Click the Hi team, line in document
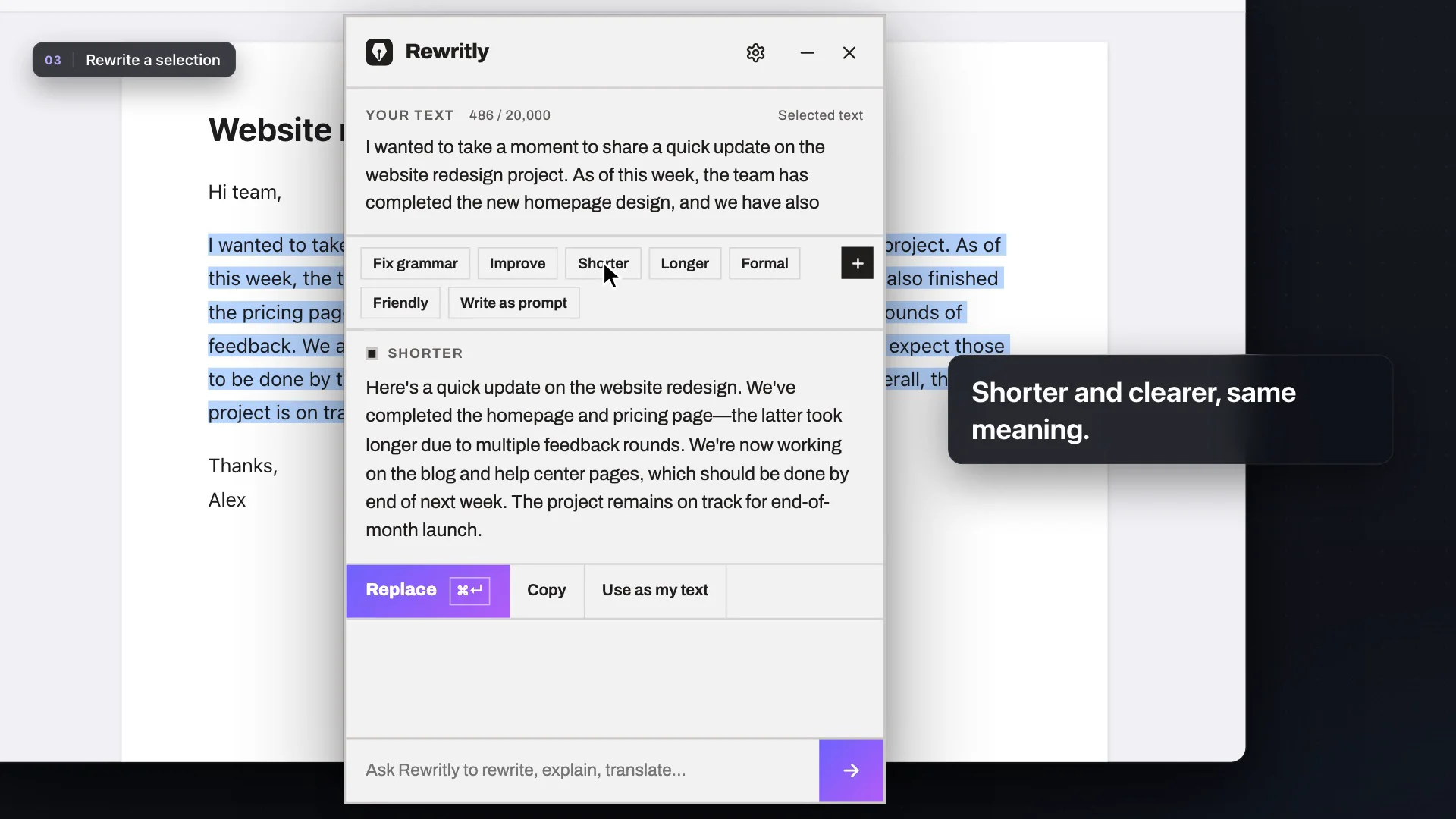 (x=245, y=193)
